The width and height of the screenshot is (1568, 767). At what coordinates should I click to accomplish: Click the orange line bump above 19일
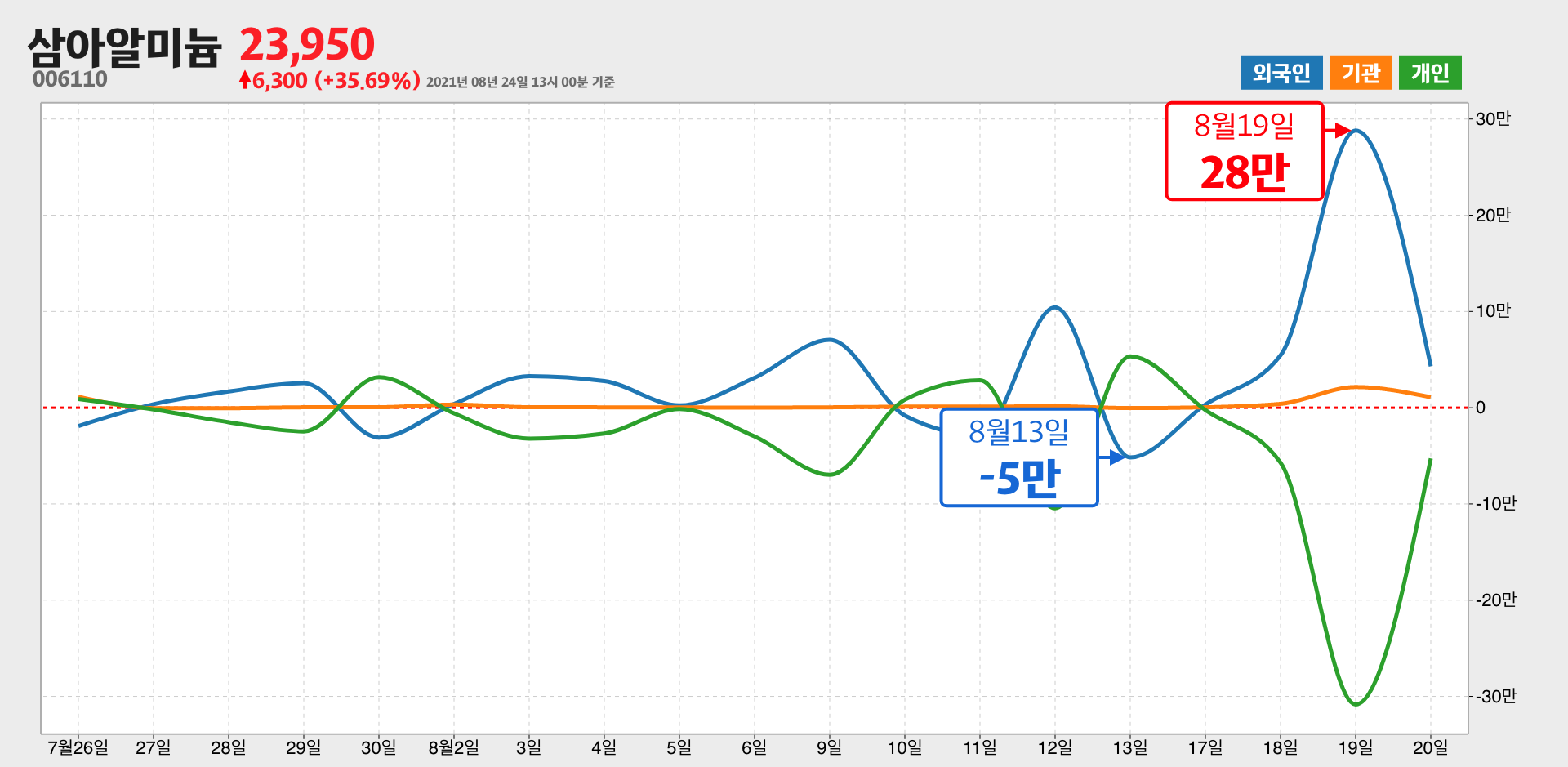[1356, 387]
